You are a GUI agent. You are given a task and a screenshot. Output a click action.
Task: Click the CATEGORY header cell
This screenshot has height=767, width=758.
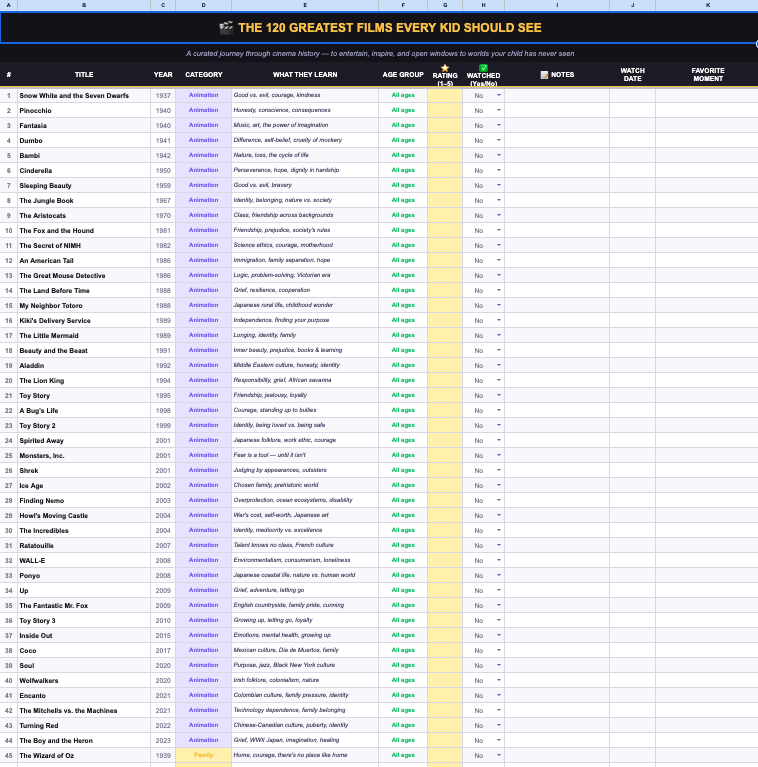203,74
